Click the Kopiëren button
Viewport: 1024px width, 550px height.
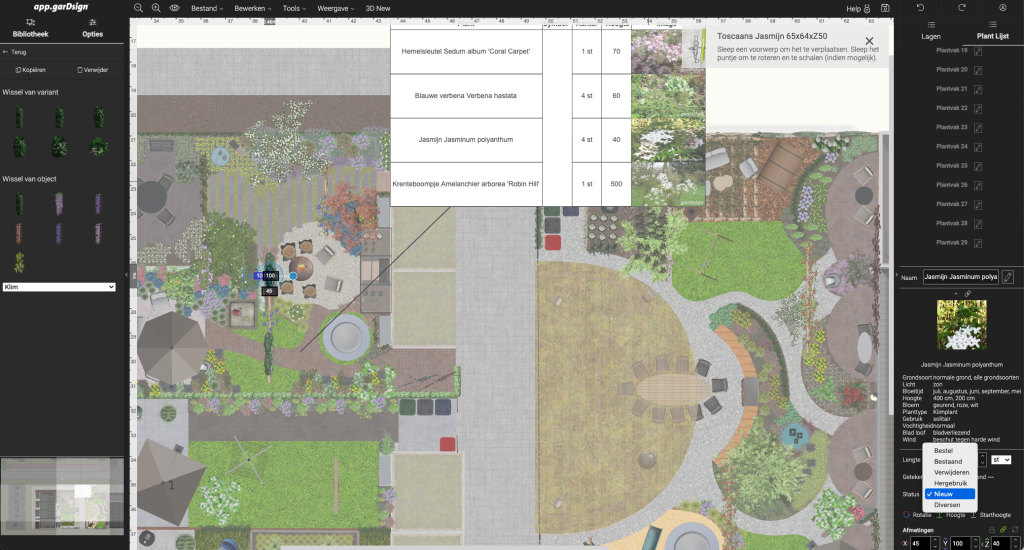[29, 70]
